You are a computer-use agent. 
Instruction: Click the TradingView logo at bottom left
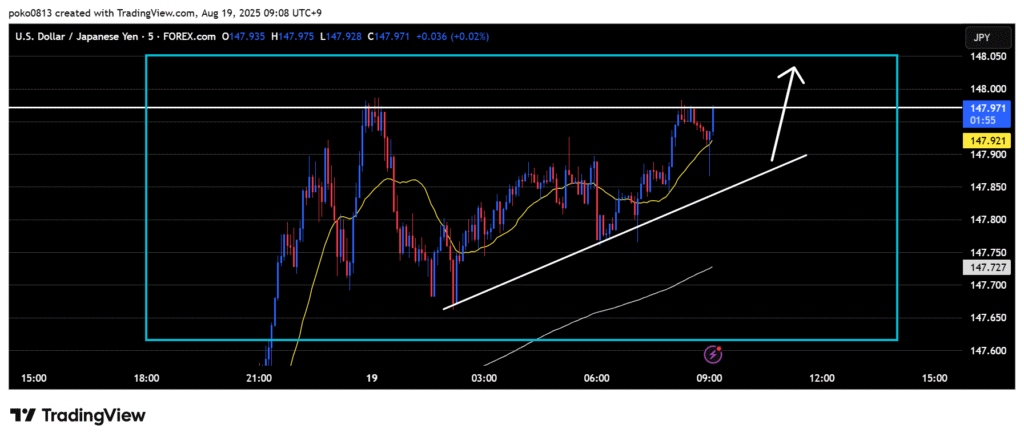coord(78,415)
